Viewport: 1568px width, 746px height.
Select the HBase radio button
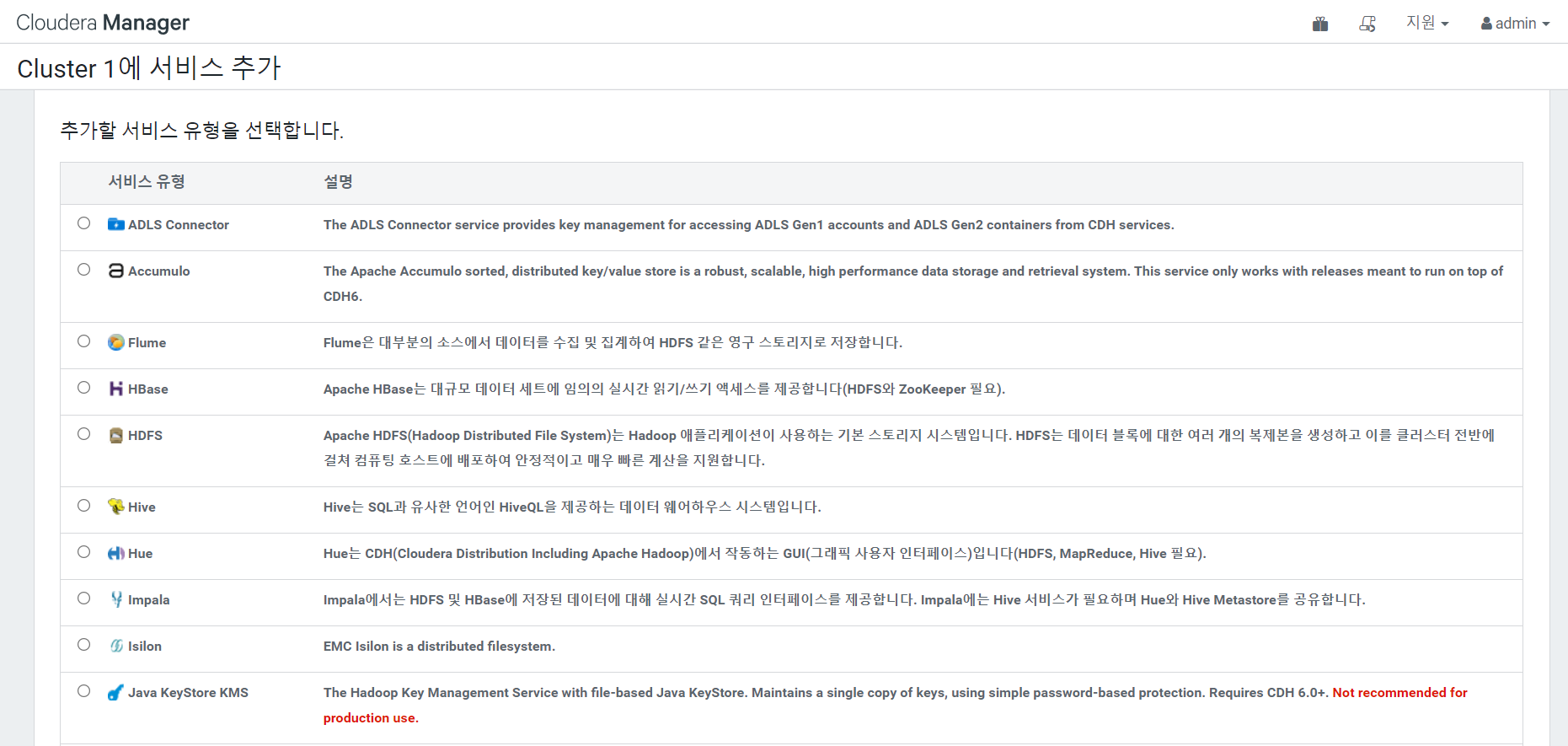(84, 388)
